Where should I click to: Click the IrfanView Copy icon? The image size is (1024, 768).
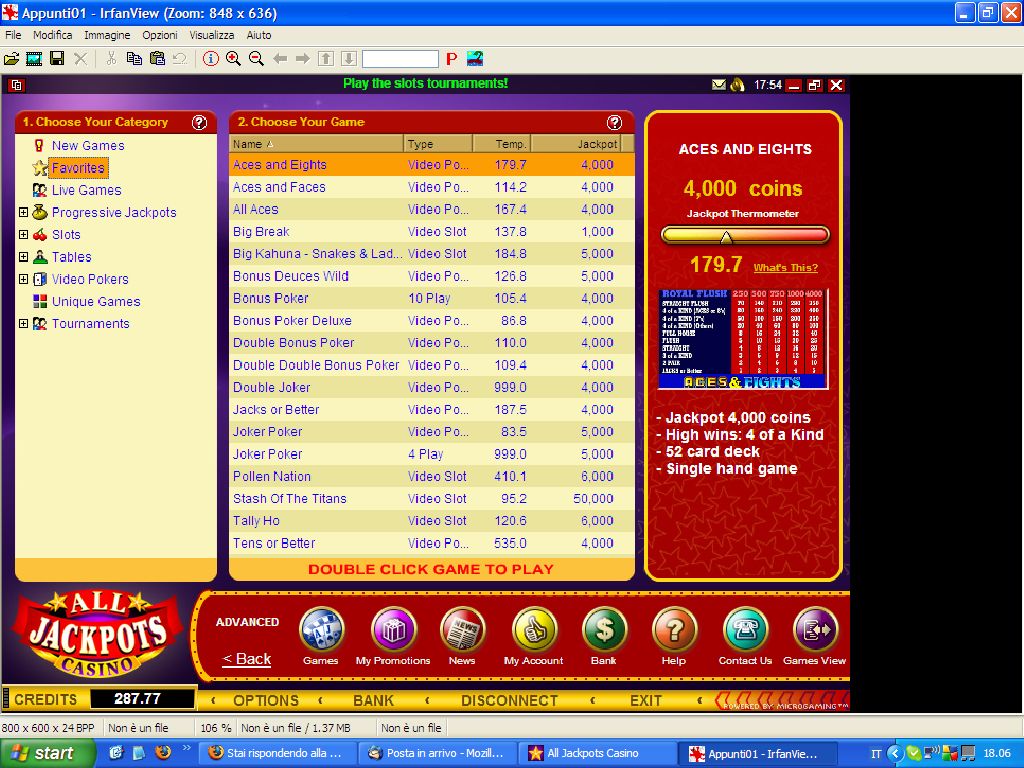coord(134,59)
